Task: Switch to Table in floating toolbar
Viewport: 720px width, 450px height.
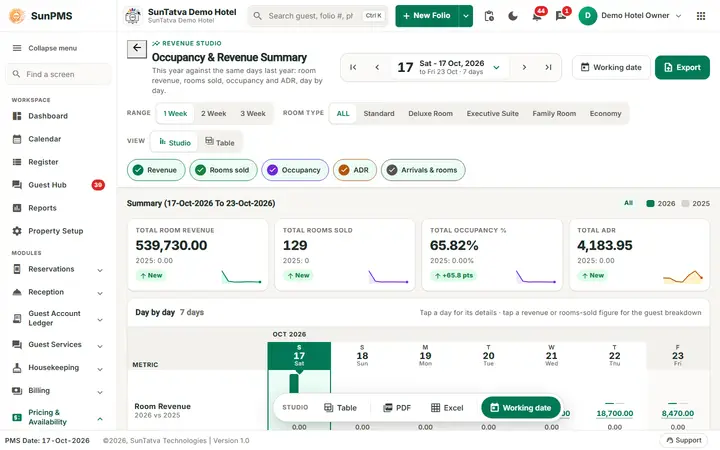Action: pyautogui.click(x=340, y=408)
